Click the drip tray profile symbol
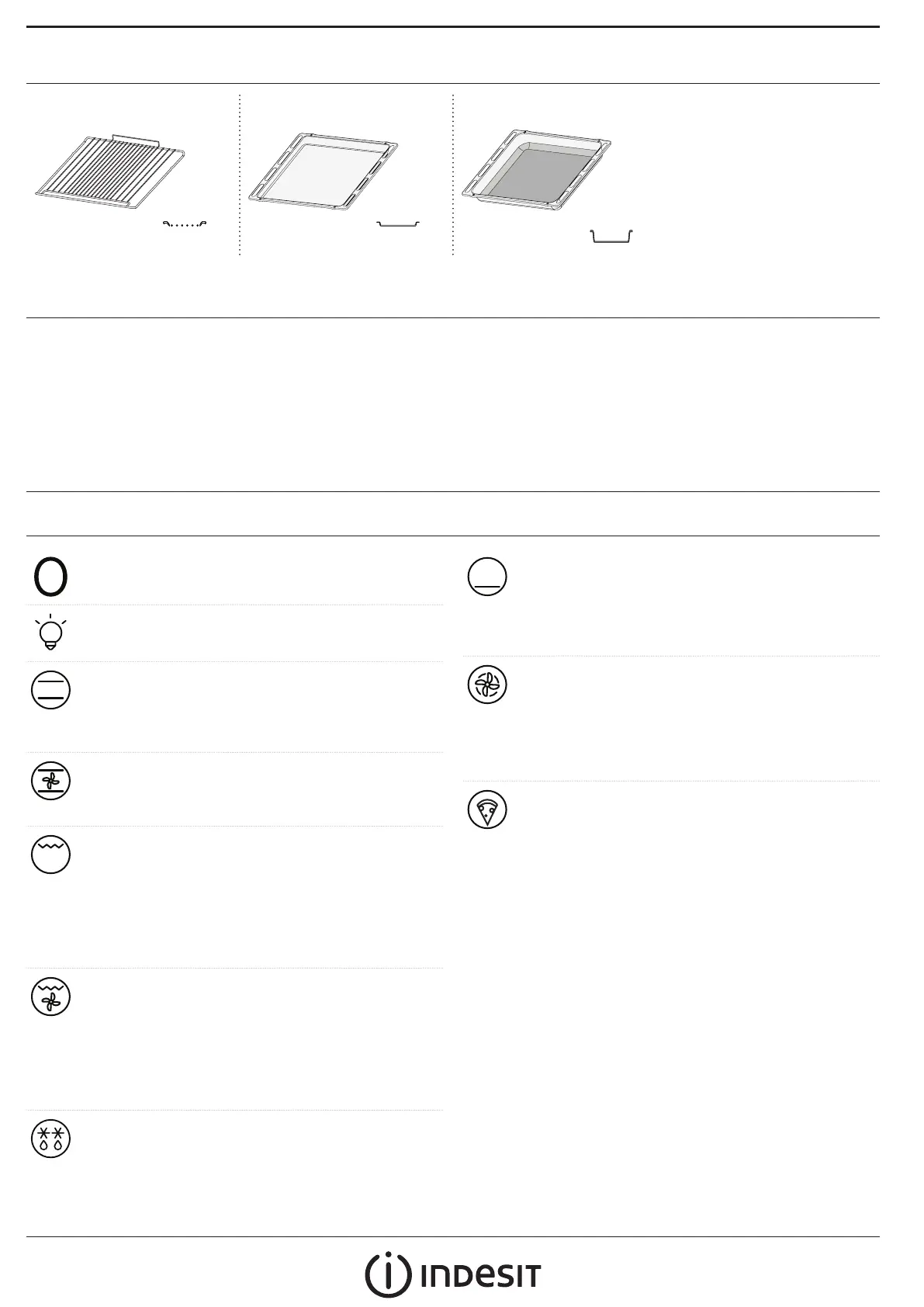924x1307 pixels. 611,236
